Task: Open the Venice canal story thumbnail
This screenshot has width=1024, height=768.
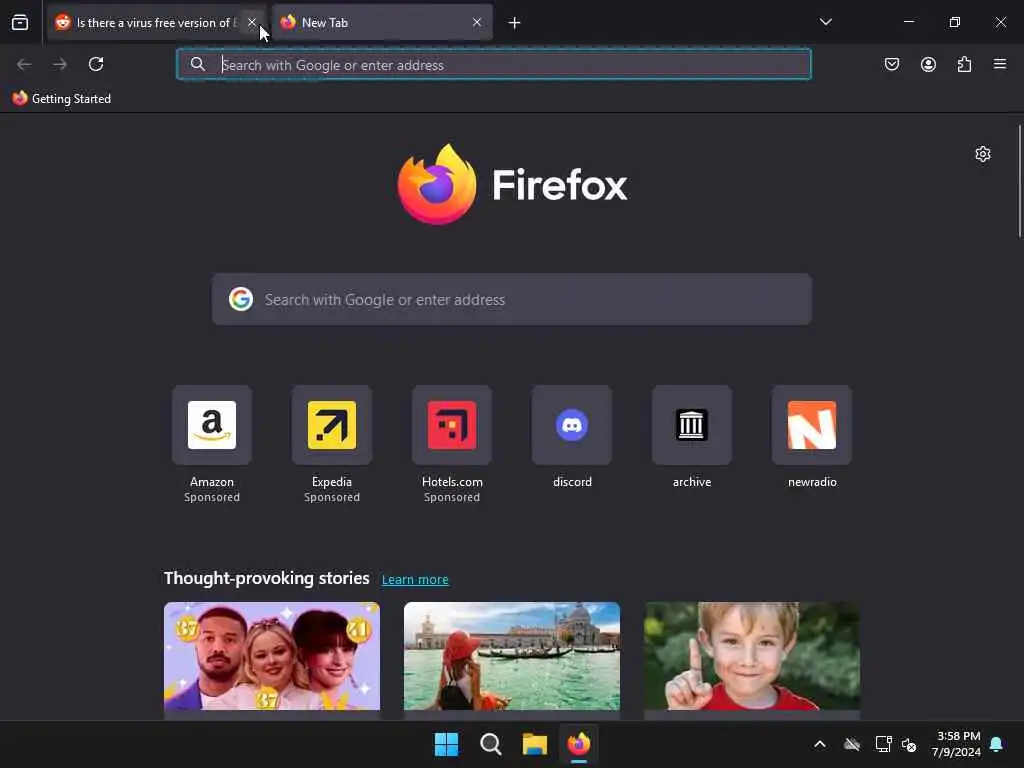Action: [512, 656]
